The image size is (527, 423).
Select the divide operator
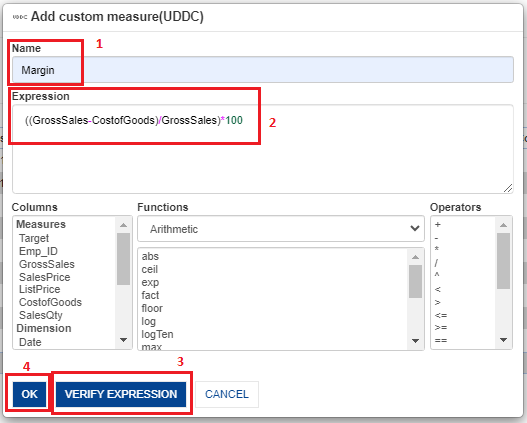(x=436, y=263)
